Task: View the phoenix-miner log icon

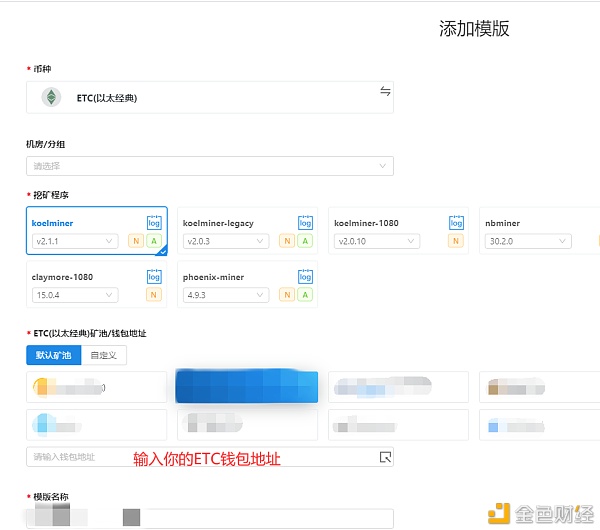Action: pyautogui.click(x=305, y=276)
